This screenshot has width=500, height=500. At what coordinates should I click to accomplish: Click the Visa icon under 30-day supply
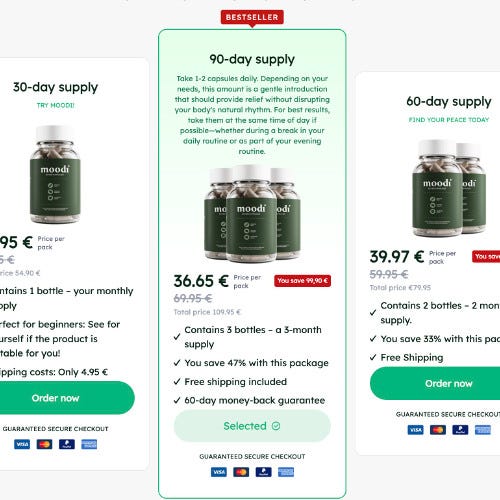point(22,444)
